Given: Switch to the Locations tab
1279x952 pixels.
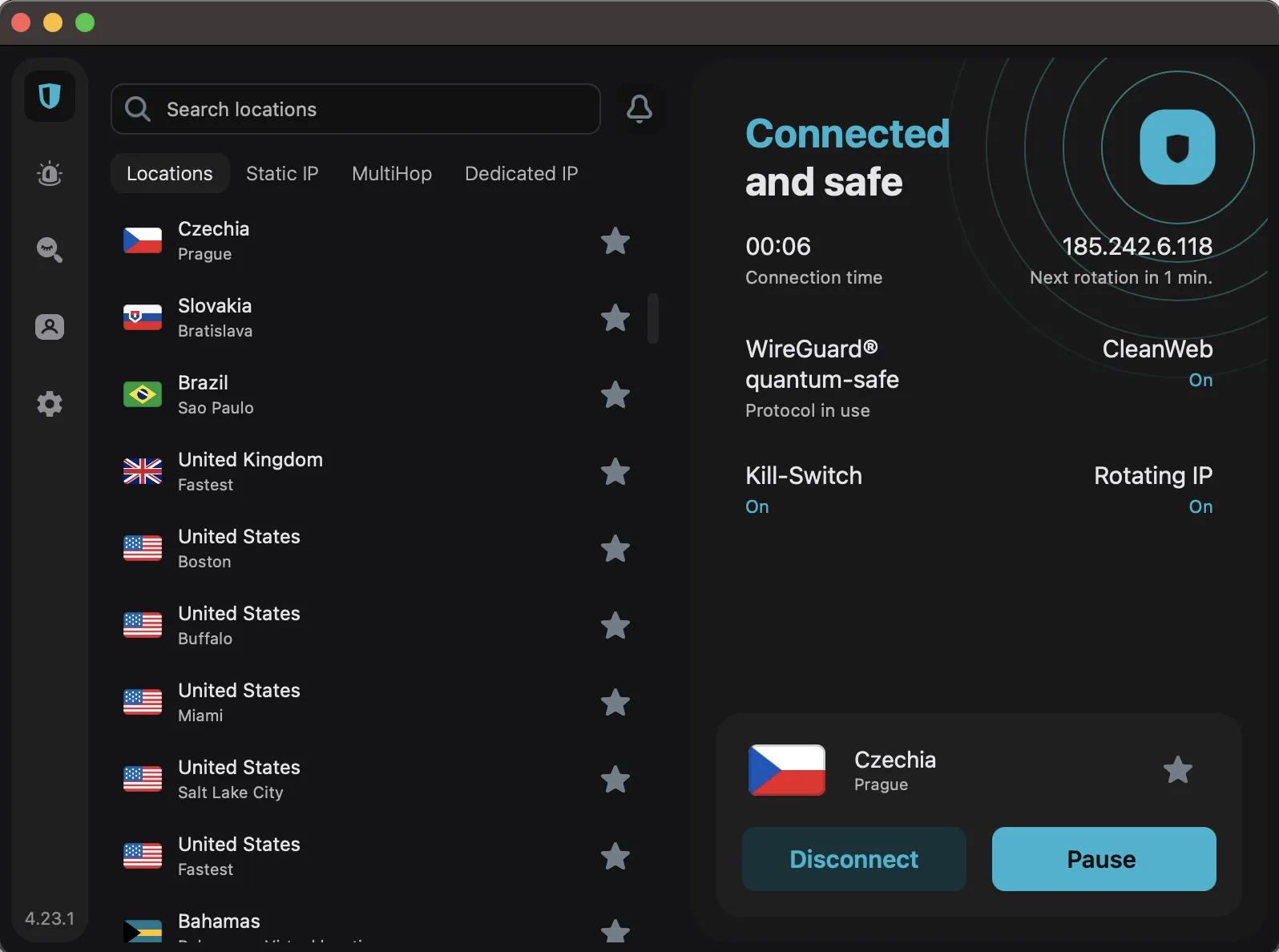Looking at the screenshot, I should [x=170, y=173].
